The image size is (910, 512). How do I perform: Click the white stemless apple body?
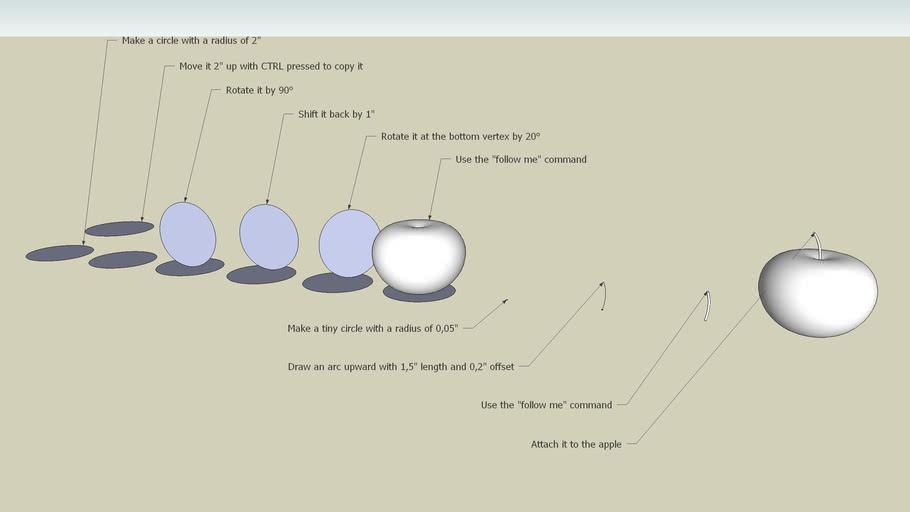(418, 257)
